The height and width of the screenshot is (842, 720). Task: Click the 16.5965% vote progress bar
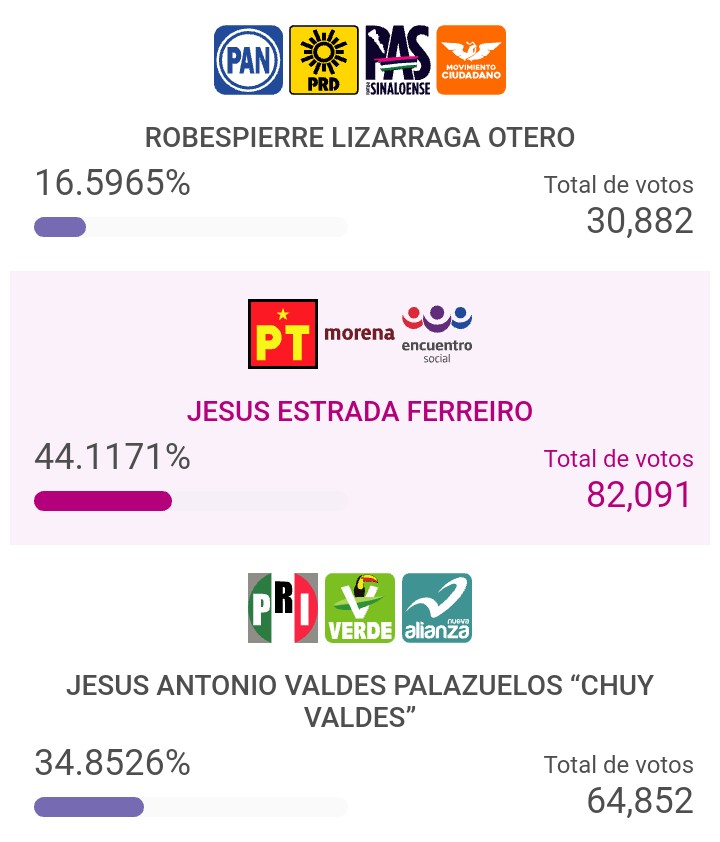[x=190, y=227]
